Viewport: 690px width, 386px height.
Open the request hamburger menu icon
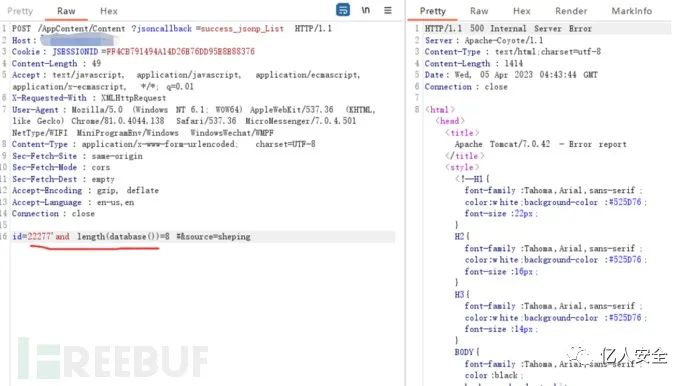point(388,10)
